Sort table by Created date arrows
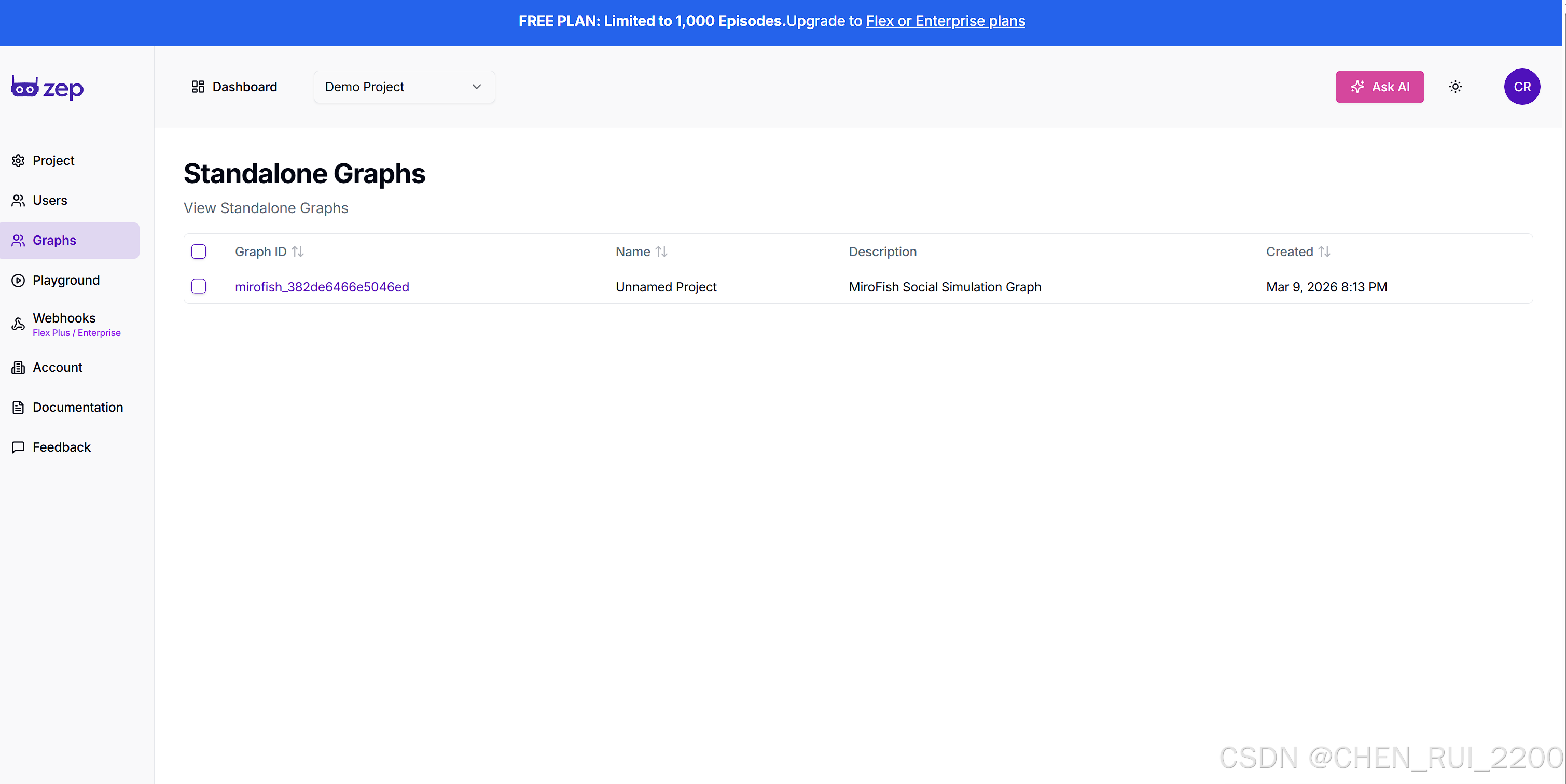Image resolution: width=1566 pixels, height=784 pixels. [x=1324, y=251]
